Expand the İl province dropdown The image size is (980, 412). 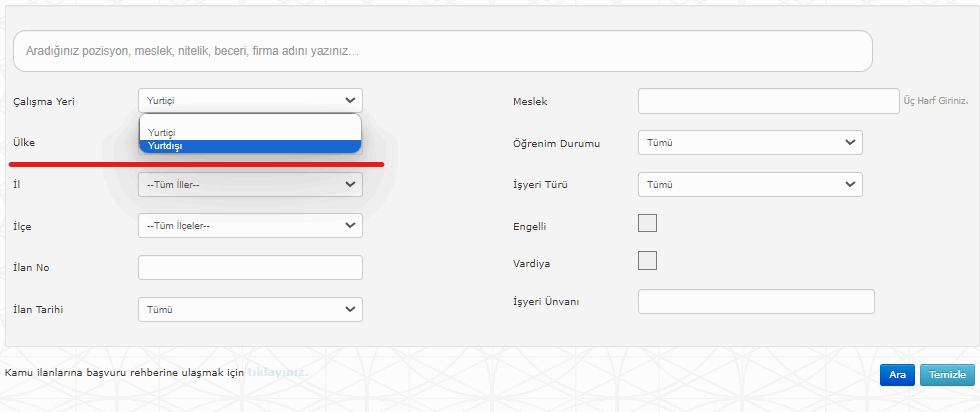point(250,184)
